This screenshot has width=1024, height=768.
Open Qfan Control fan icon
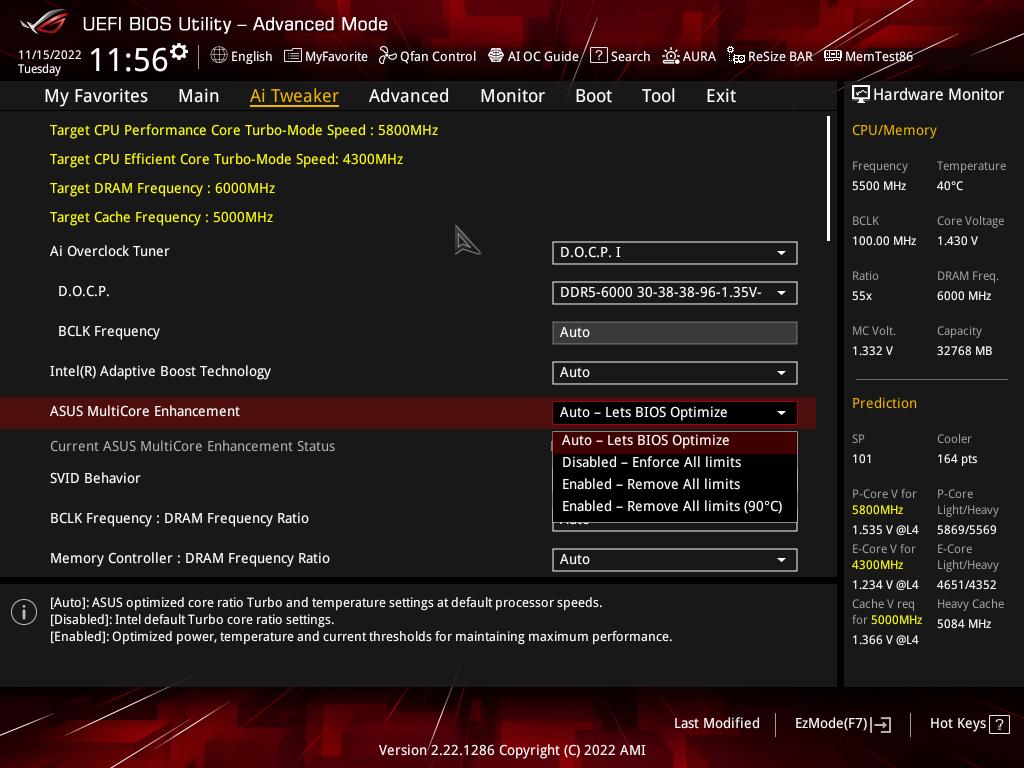pyautogui.click(x=388, y=56)
